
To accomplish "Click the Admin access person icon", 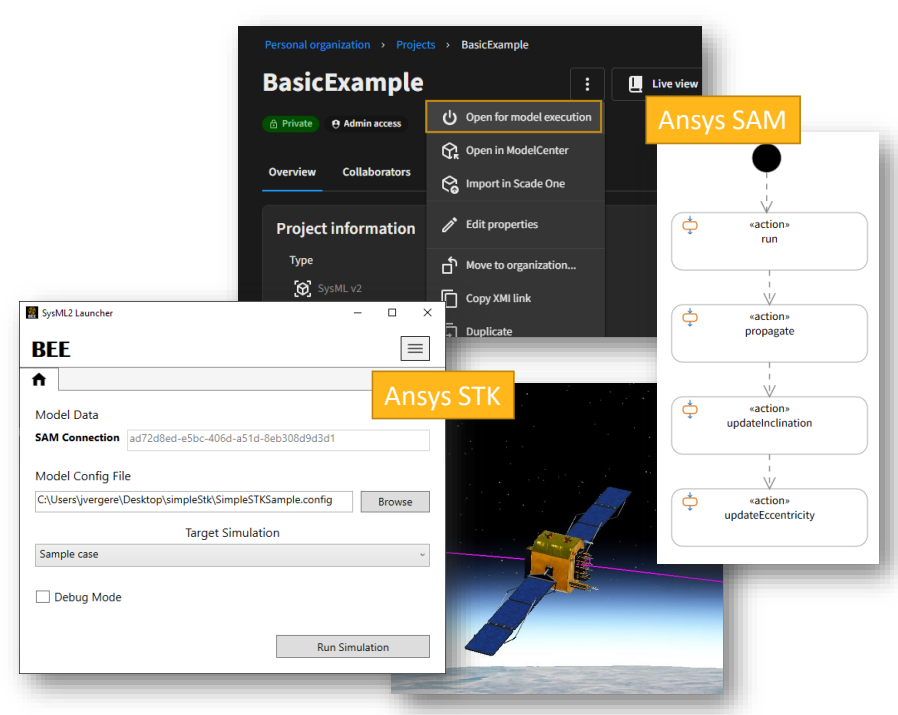I will pos(336,124).
